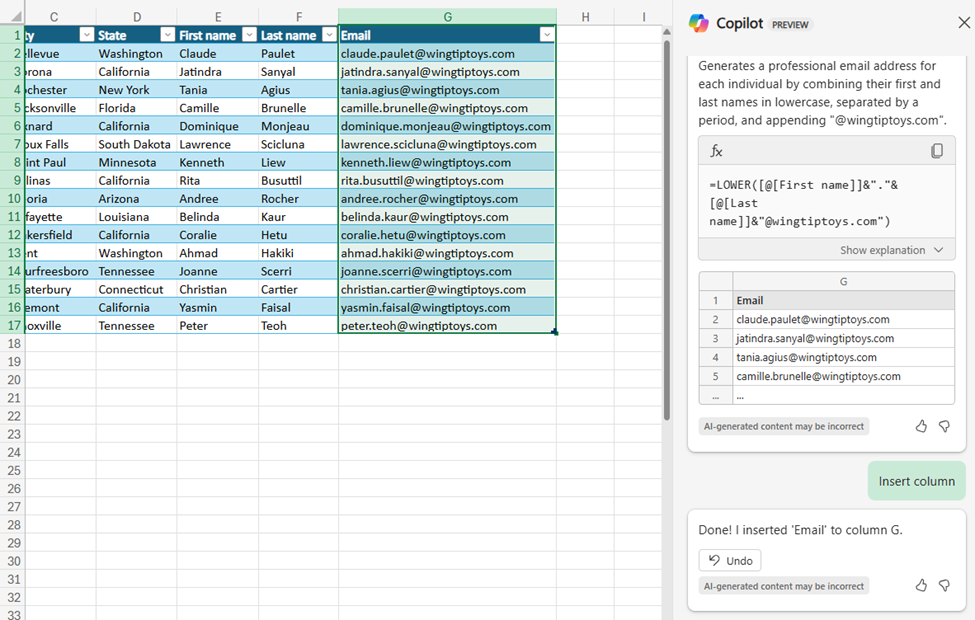Select column G header
Image resolution: width=975 pixels, height=620 pixels.
pos(447,17)
